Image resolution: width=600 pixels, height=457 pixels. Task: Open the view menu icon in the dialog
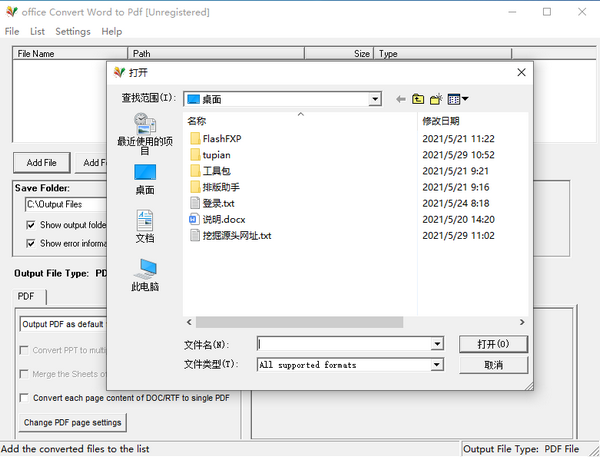[x=458, y=99]
